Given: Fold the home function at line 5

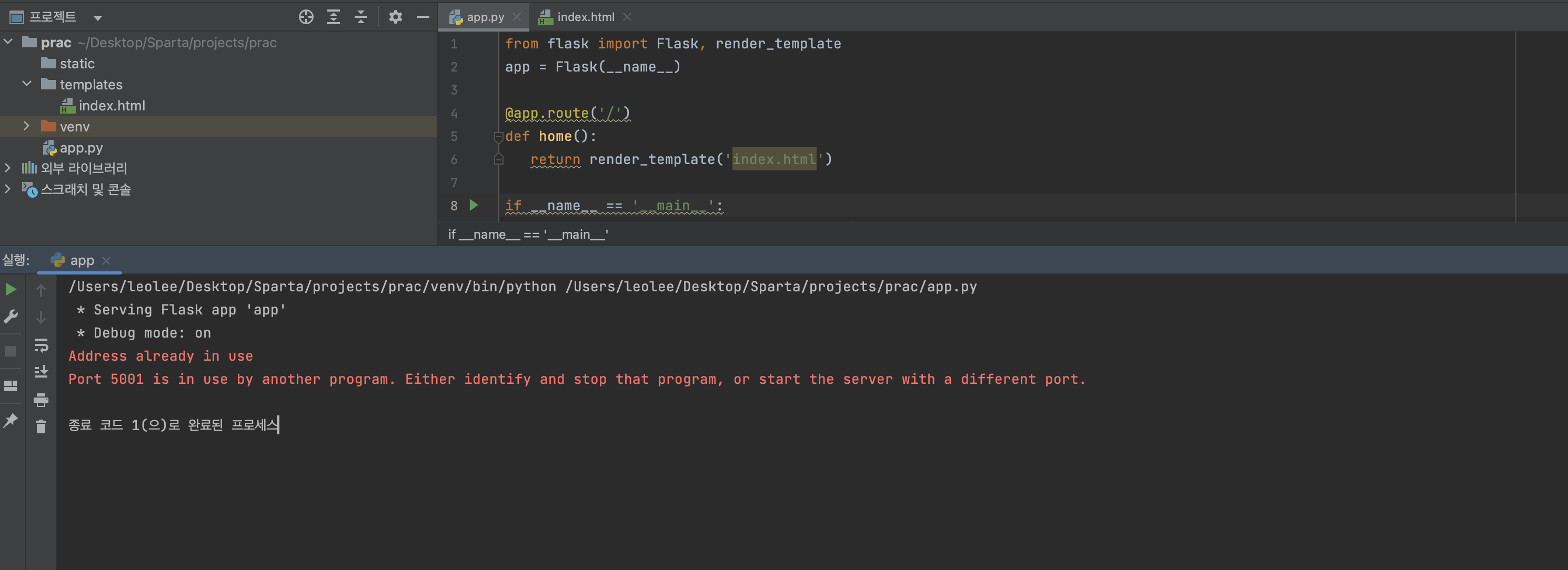Looking at the screenshot, I should click(498, 136).
